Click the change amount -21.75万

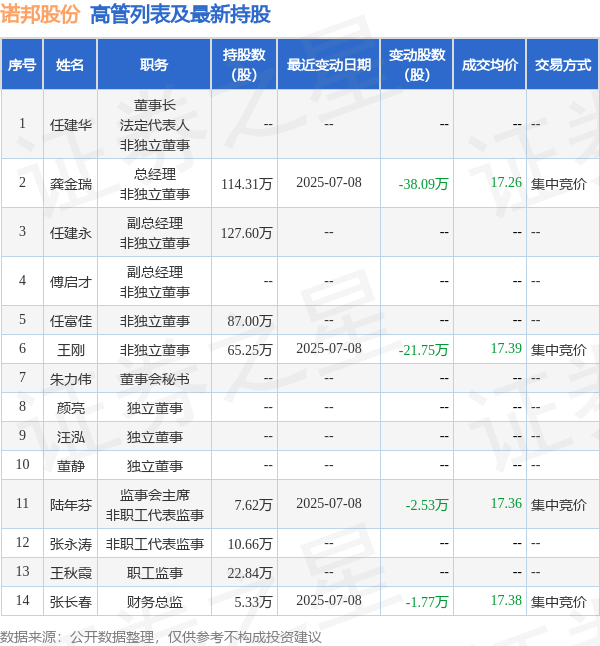click(x=423, y=350)
